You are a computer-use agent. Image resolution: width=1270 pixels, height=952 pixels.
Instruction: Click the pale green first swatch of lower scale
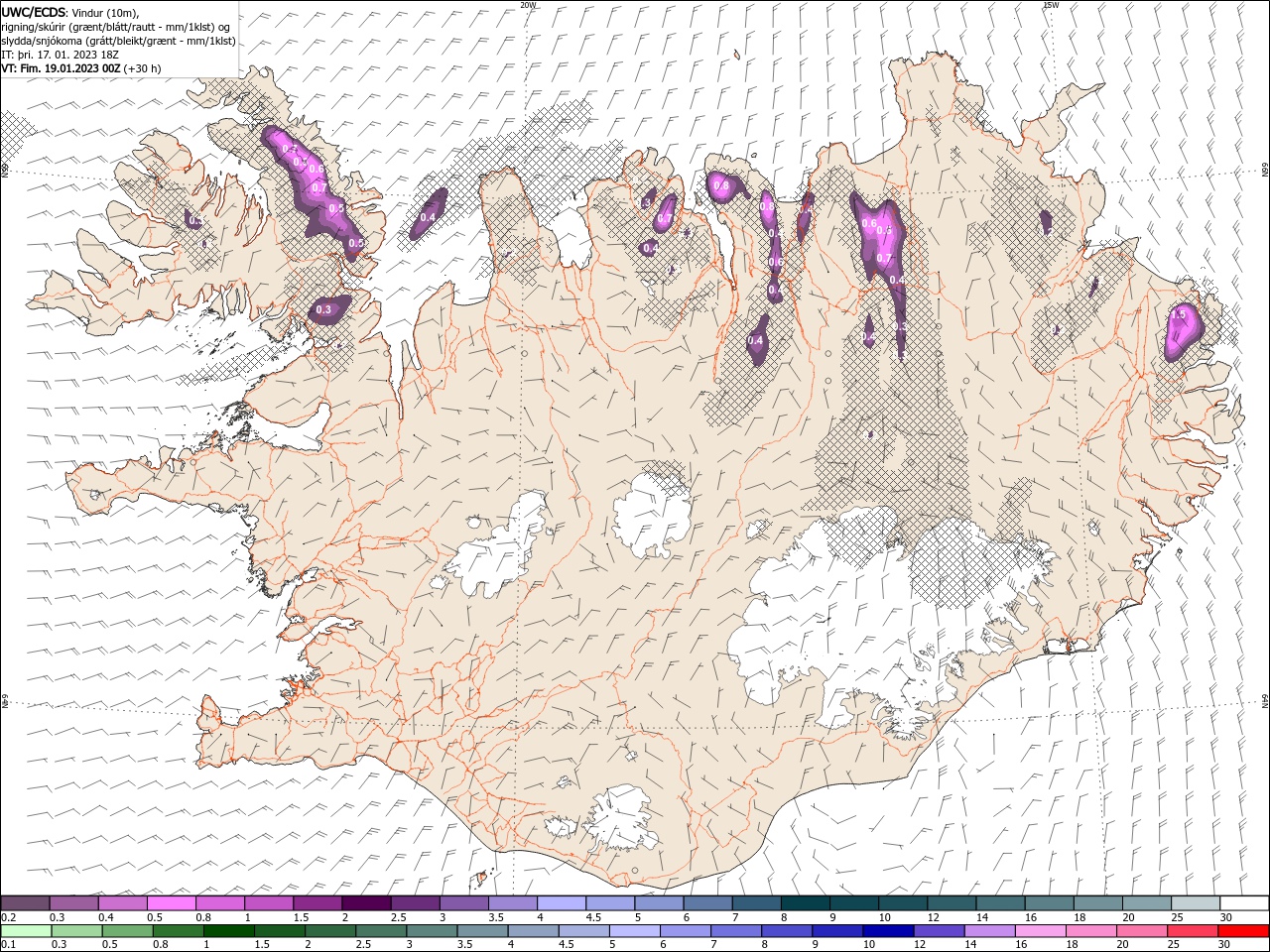(25, 931)
